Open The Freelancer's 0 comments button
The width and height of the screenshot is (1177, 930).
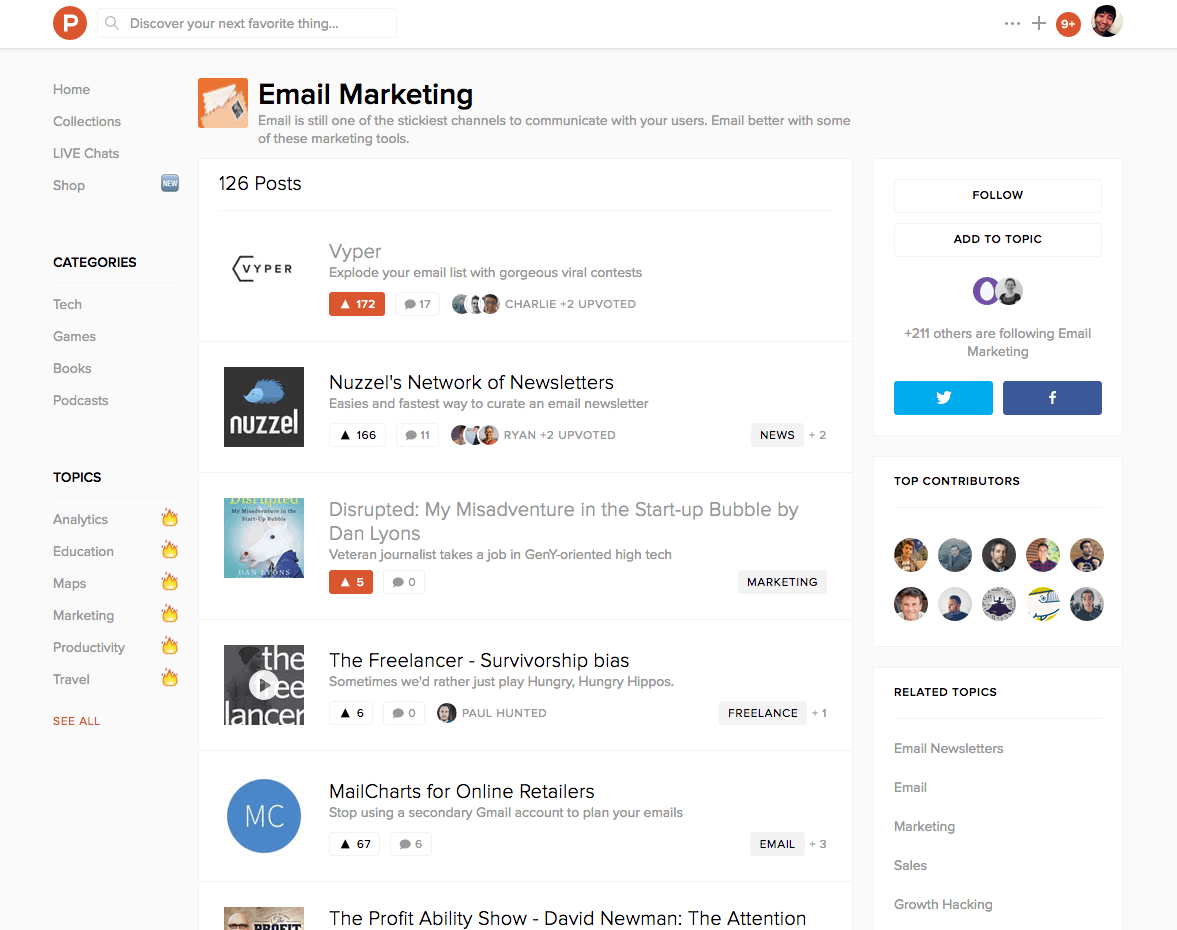coord(404,713)
